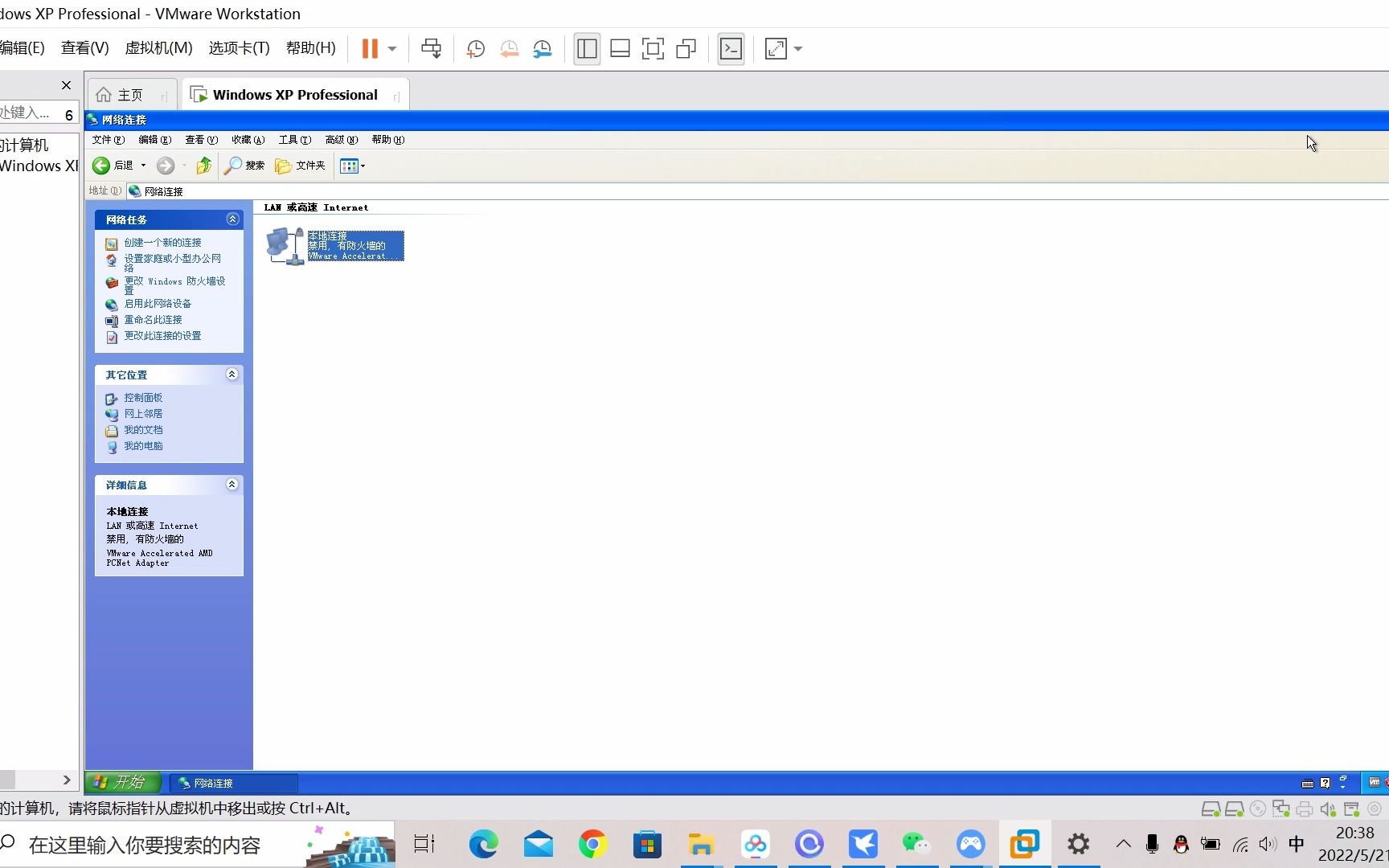Open the console view icon
Image resolution: width=1389 pixels, height=868 pixels.
(x=731, y=49)
